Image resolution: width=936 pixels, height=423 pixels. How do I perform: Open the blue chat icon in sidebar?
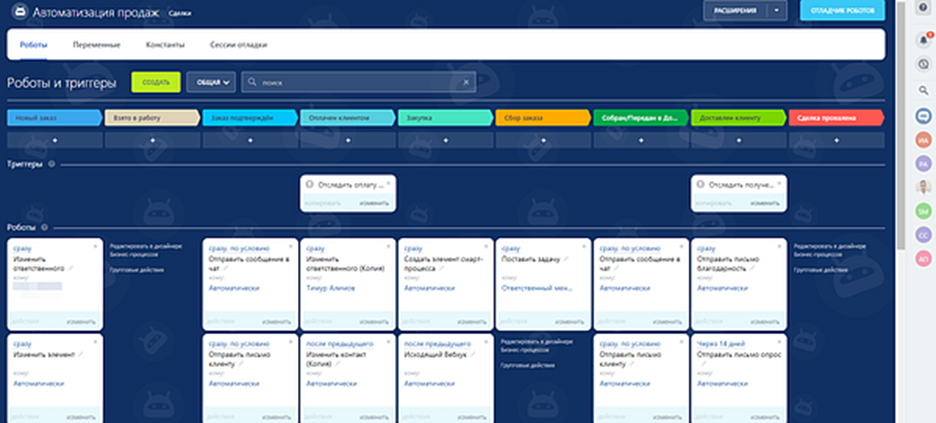coord(923,116)
